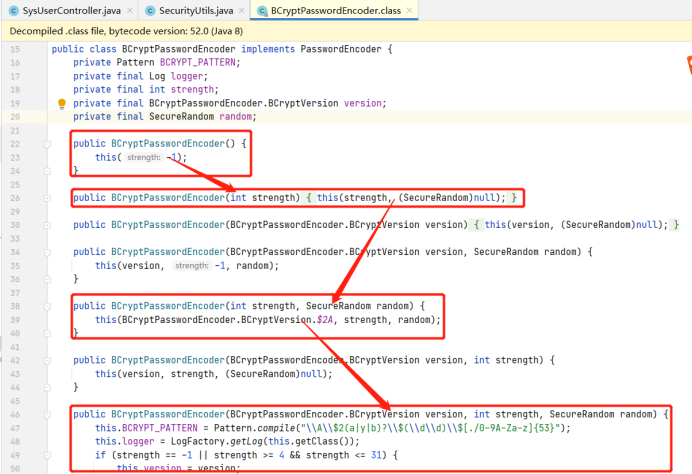Click the strength parameter hint on line 23
692x474 pixels.
[144, 158]
